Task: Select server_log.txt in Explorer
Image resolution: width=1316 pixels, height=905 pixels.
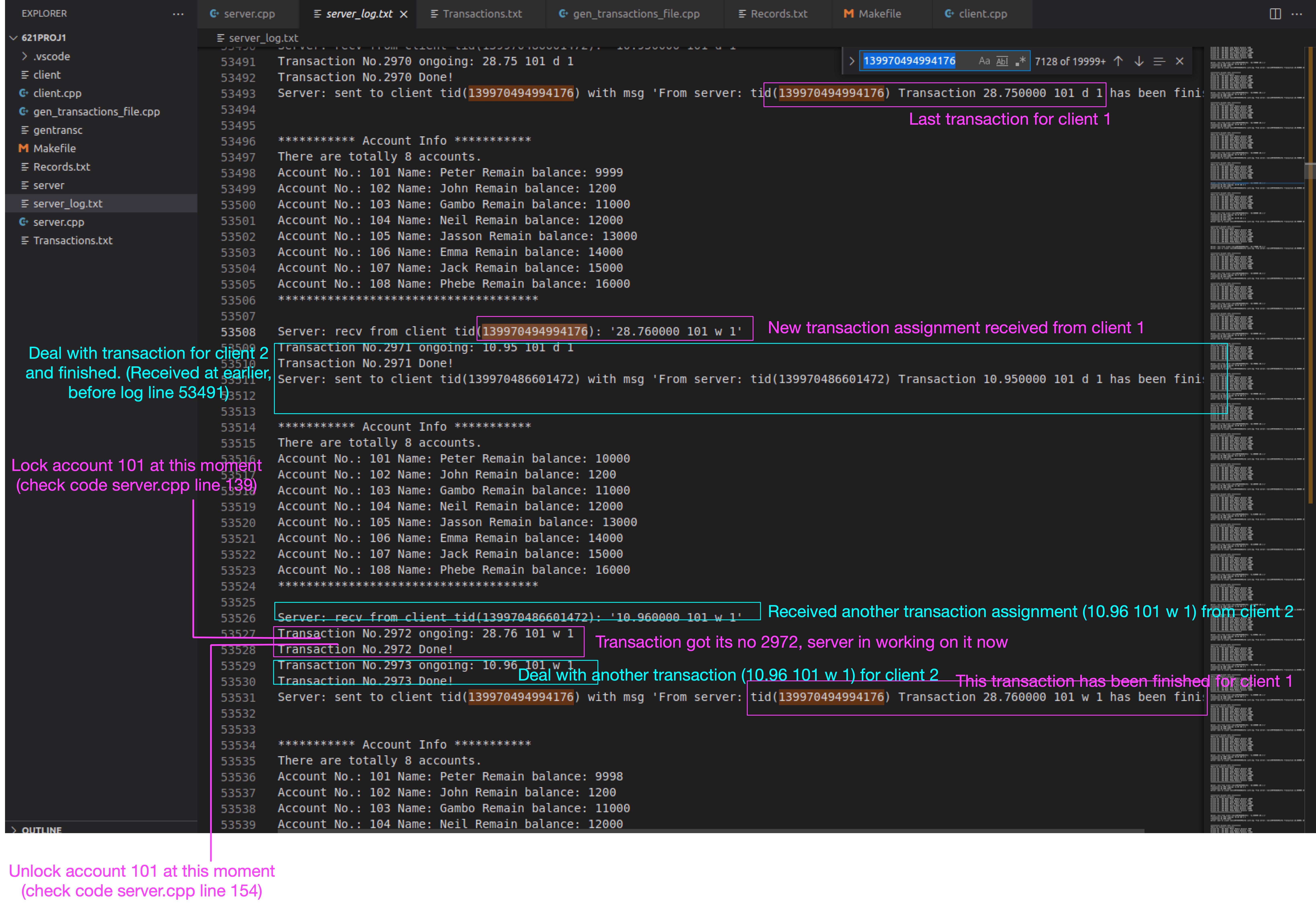Action: 101,204
